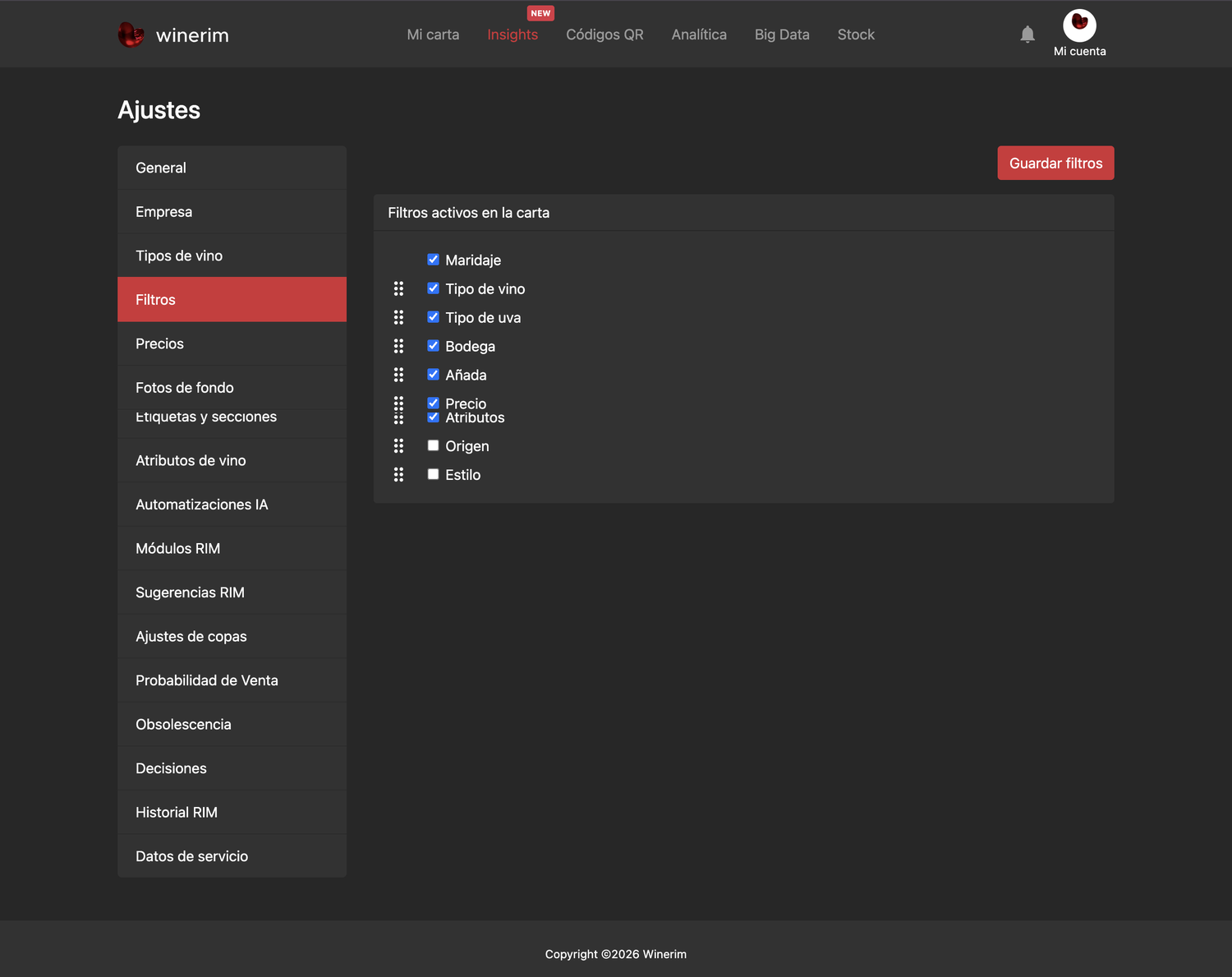Open Precios settings
The height and width of the screenshot is (977, 1232).
(x=232, y=343)
